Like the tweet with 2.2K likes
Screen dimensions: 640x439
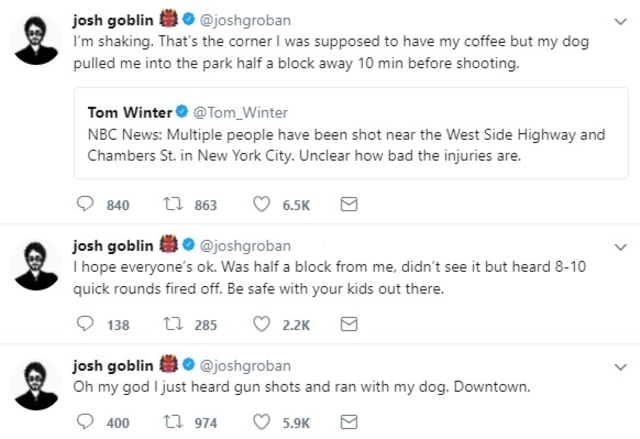(x=262, y=324)
